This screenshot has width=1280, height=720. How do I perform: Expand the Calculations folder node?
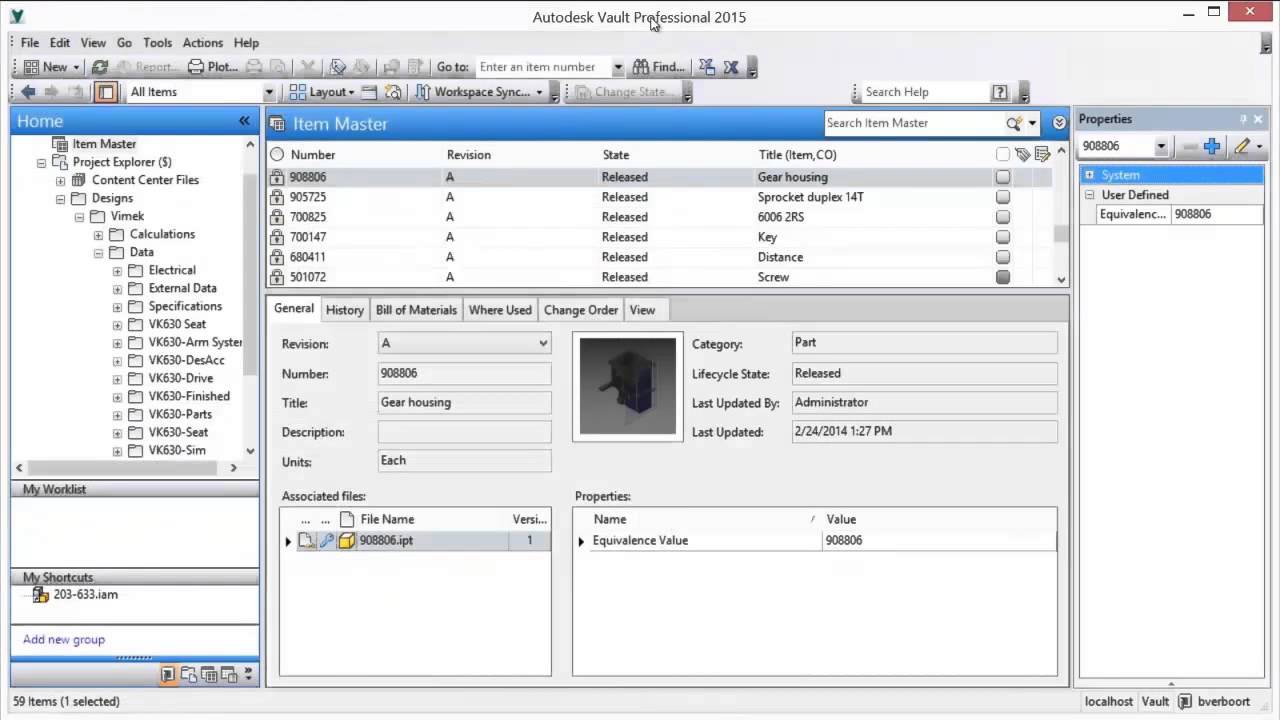pos(98,235)
